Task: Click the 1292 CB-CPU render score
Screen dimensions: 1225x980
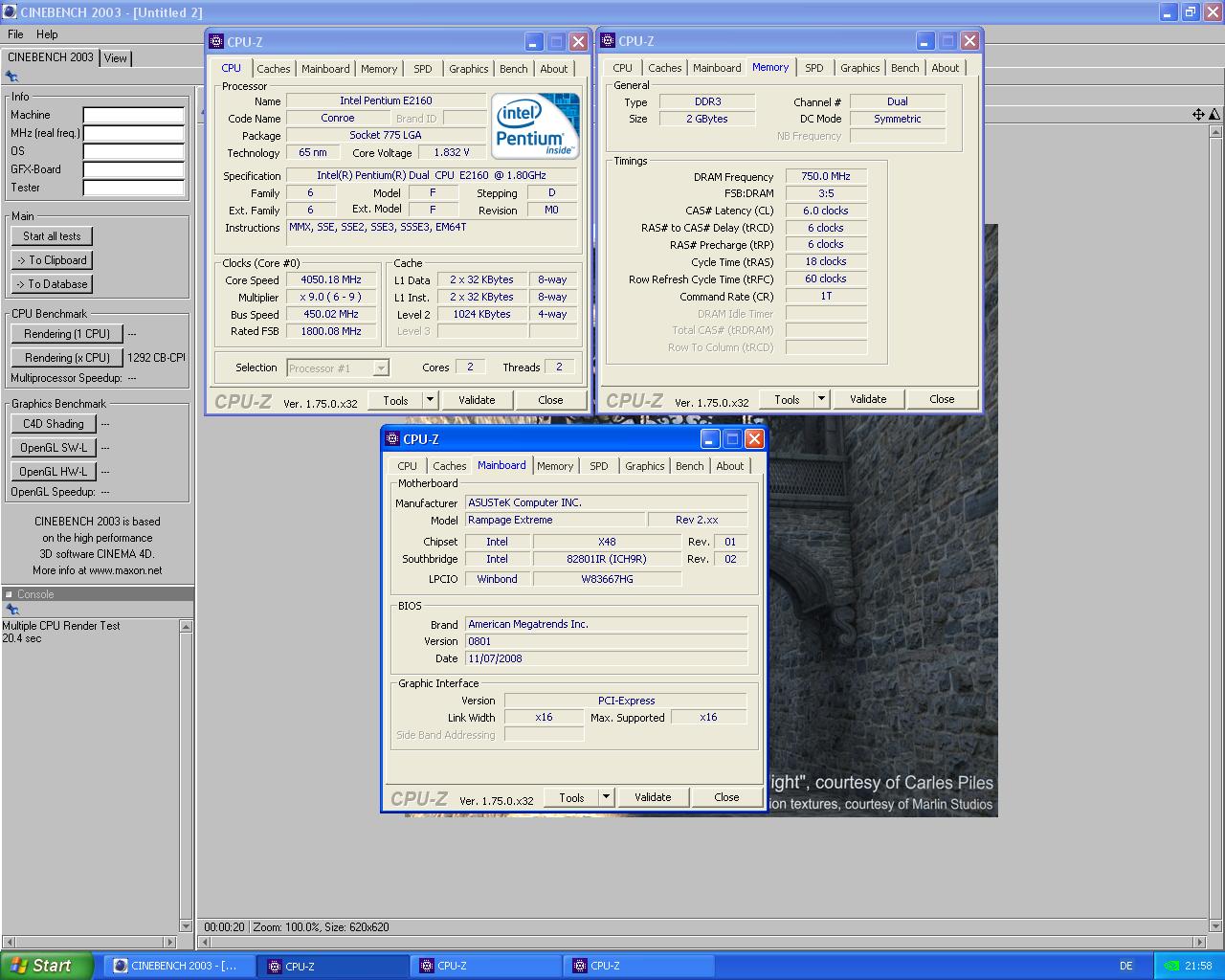Action: 156,358
